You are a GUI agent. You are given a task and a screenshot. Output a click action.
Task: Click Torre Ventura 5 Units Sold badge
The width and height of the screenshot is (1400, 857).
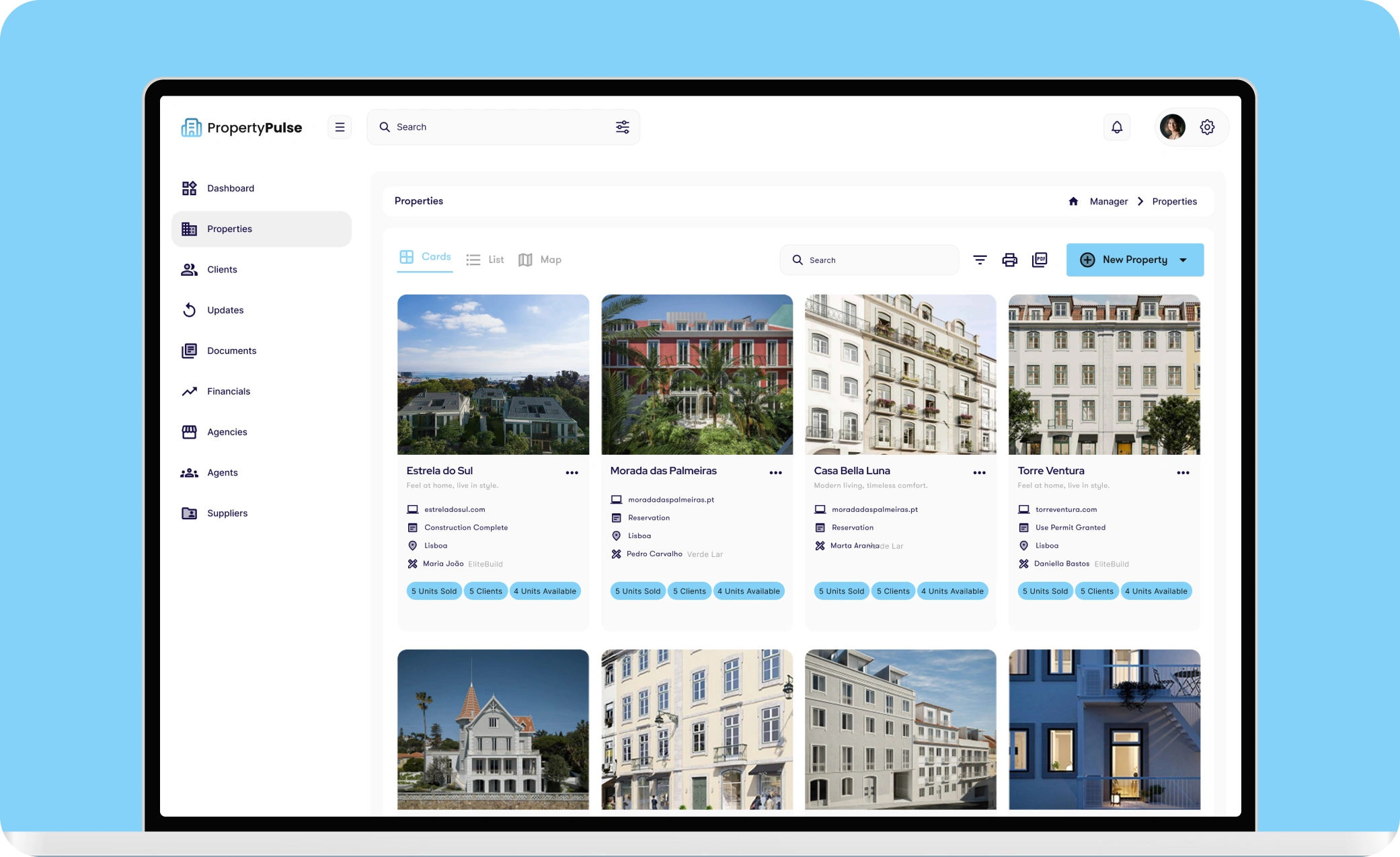tap(1045, 591)
